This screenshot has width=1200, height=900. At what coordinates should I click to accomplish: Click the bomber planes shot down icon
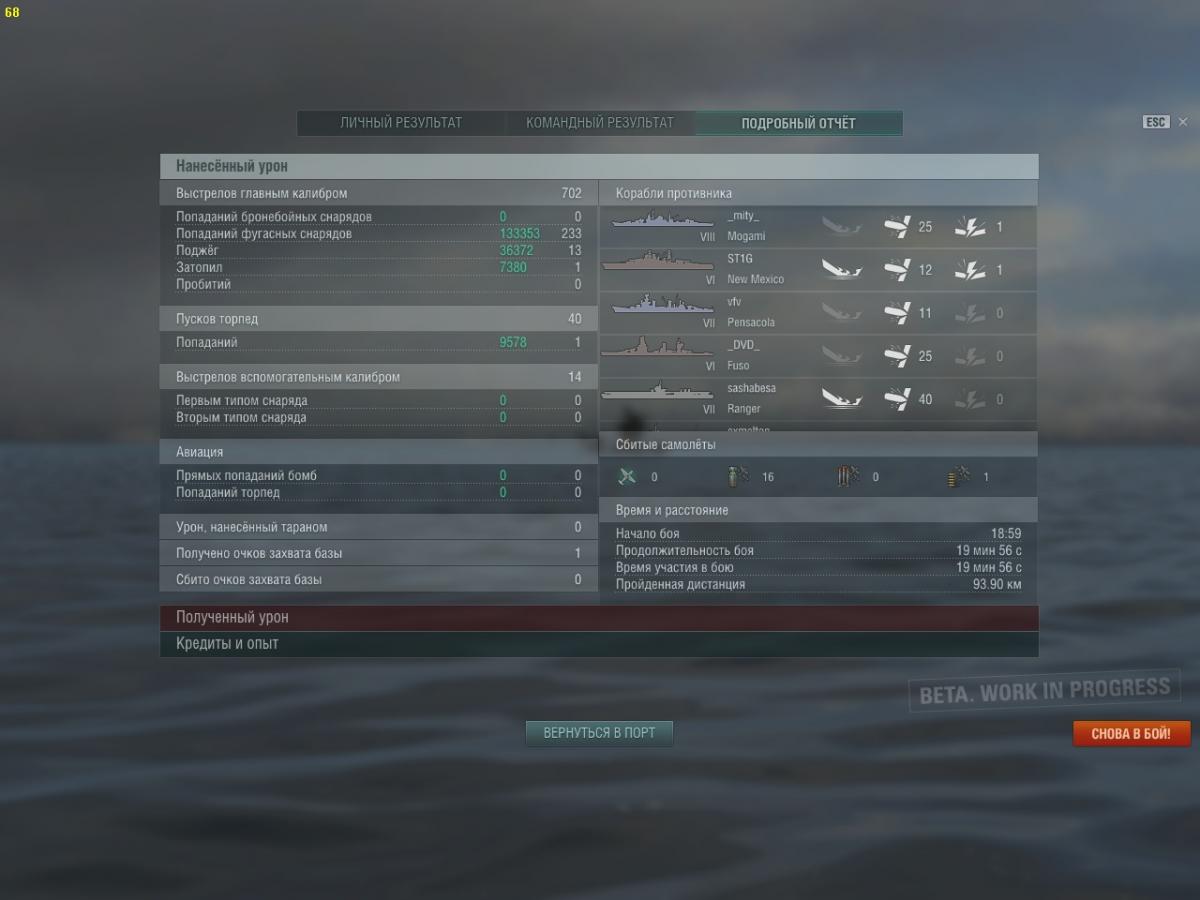pyautogui.click(x=738, y=477)
